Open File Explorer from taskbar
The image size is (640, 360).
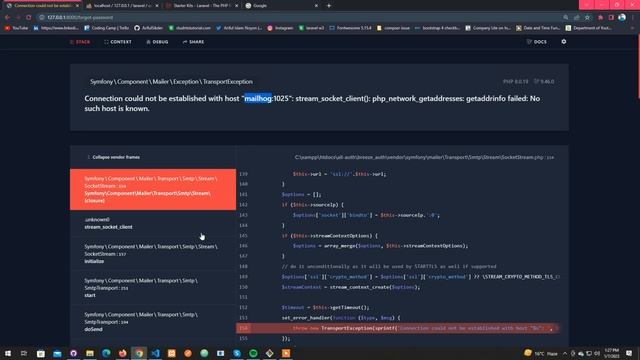[x=90, y=353]
